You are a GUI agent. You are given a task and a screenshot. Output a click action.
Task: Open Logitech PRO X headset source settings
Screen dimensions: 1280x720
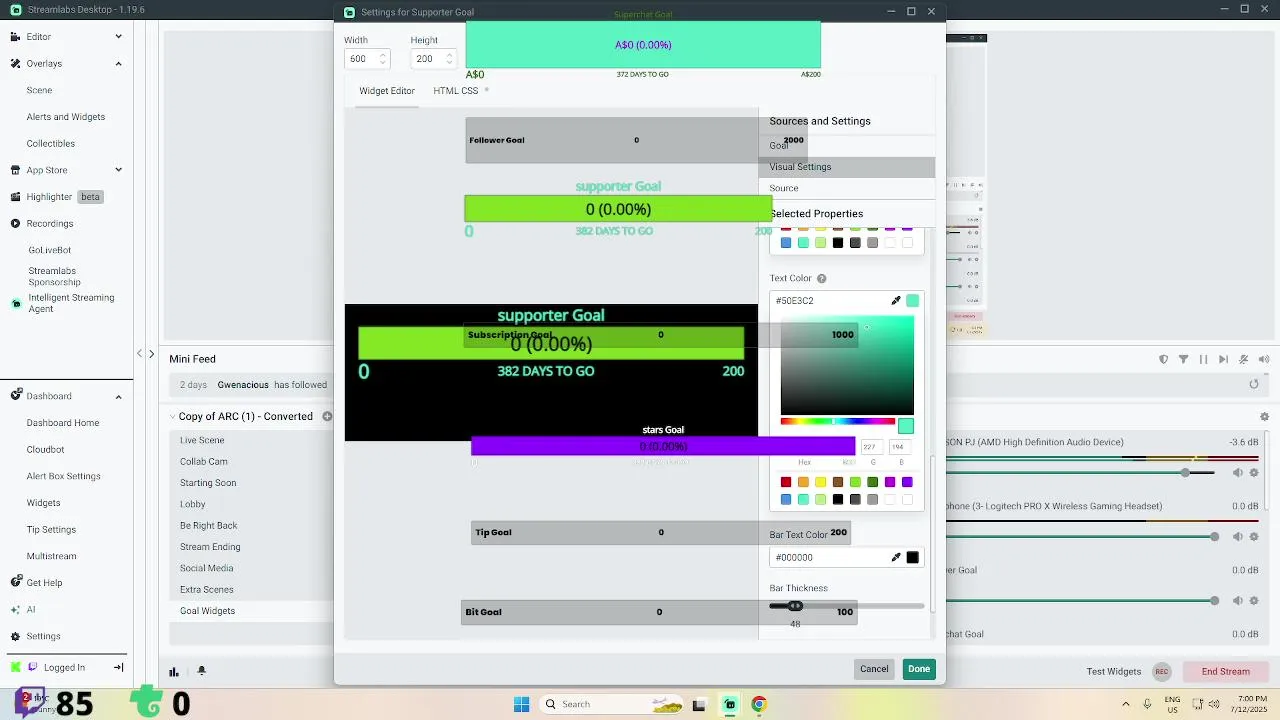click(1254, 537)
